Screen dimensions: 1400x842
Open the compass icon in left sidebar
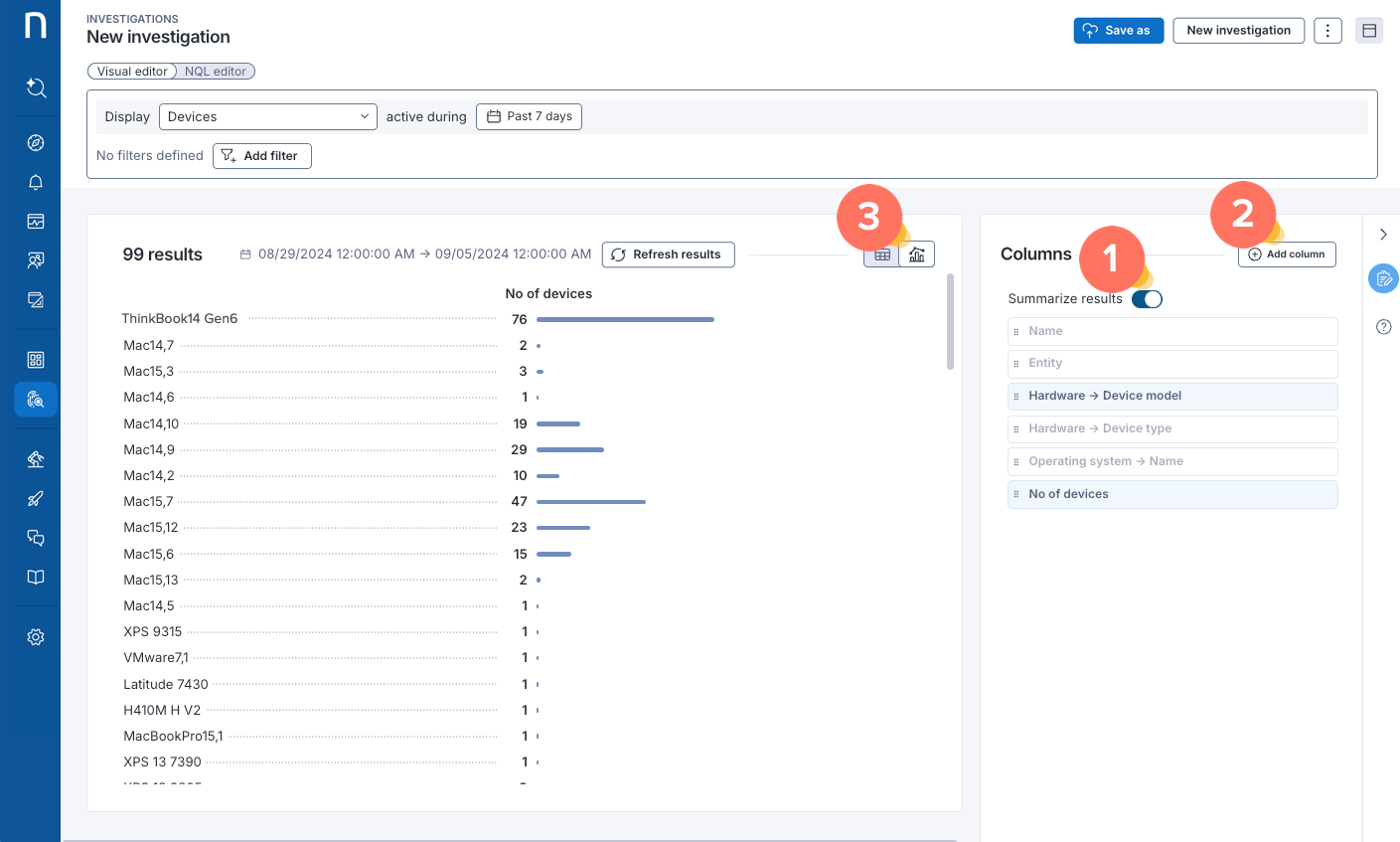[36, 142]
